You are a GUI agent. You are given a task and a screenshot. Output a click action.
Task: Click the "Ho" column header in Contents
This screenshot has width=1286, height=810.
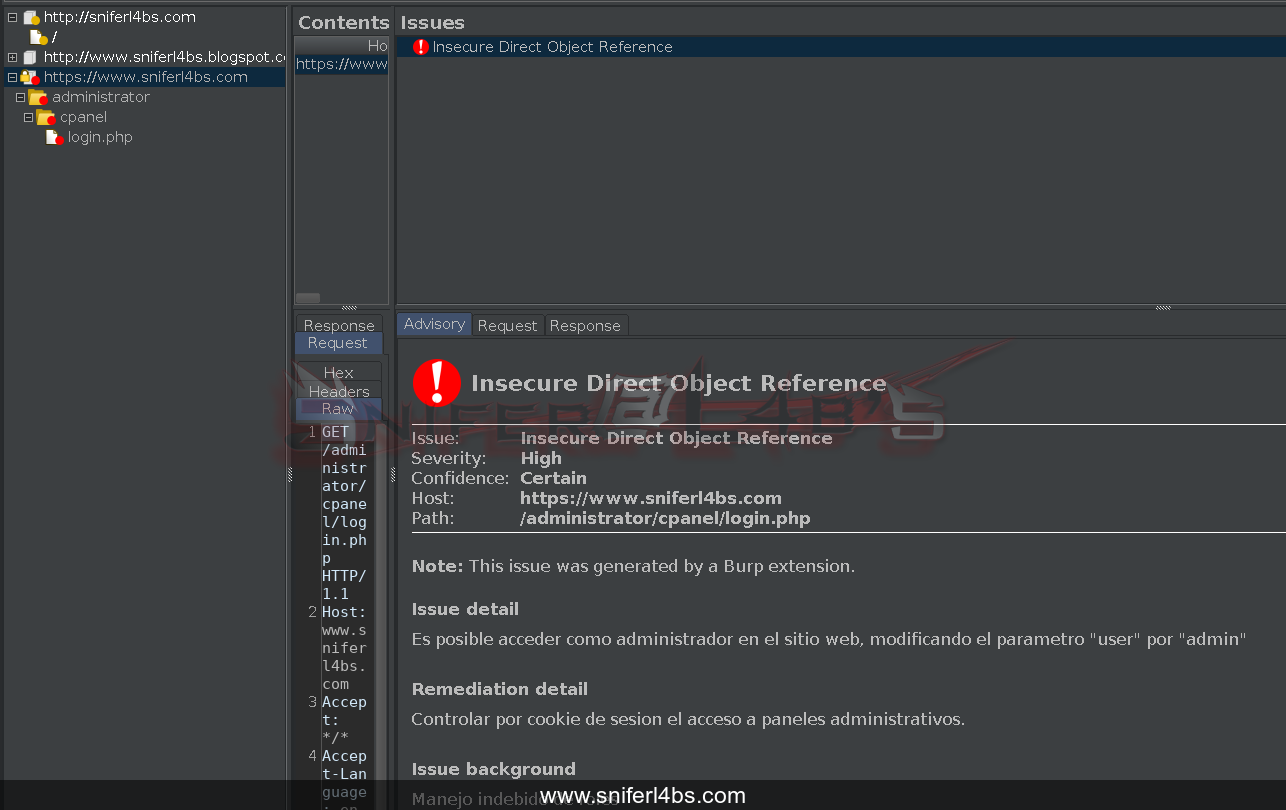[341, 46]
